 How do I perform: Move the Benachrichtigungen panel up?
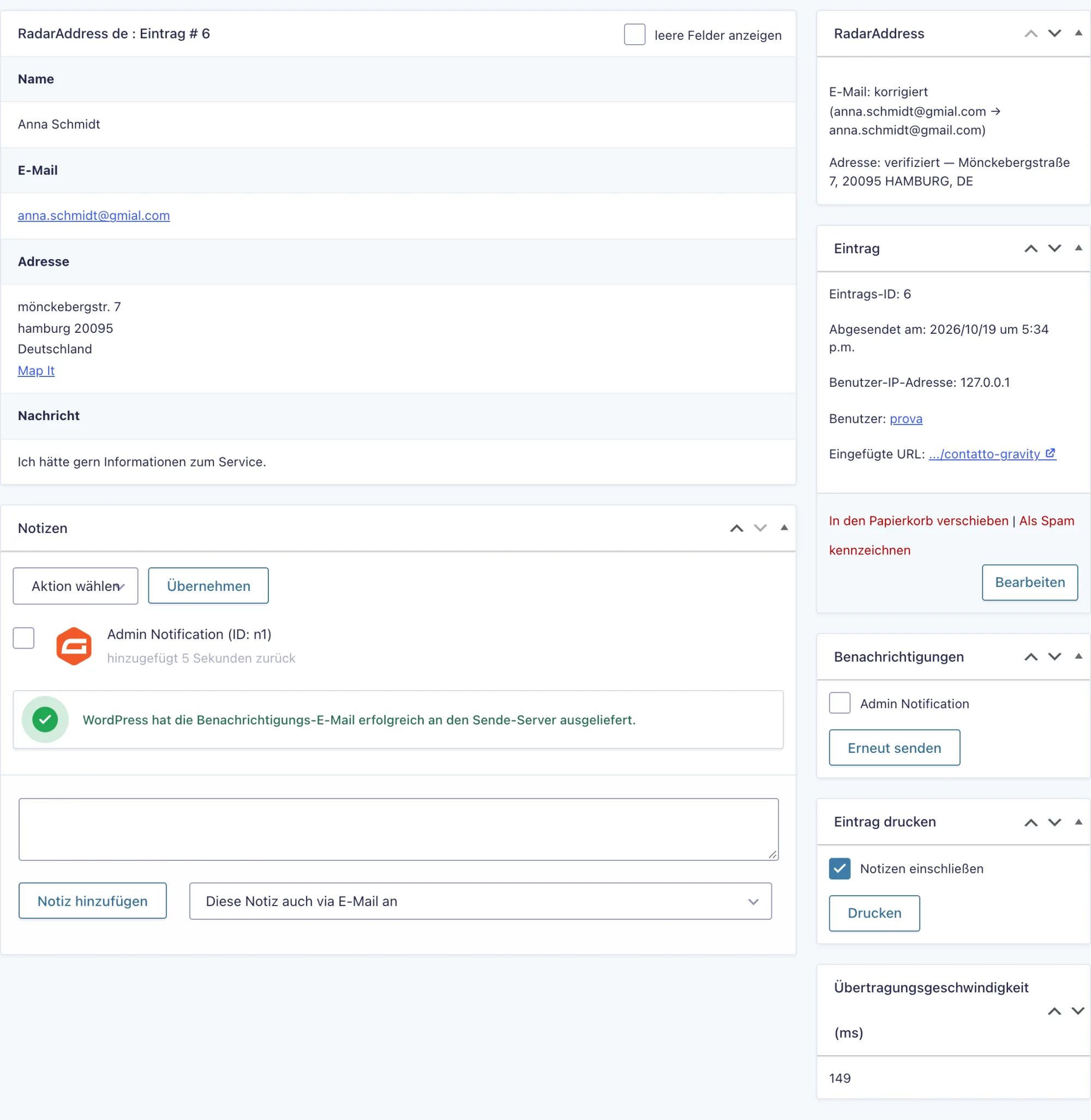[x=1031, y=656]
